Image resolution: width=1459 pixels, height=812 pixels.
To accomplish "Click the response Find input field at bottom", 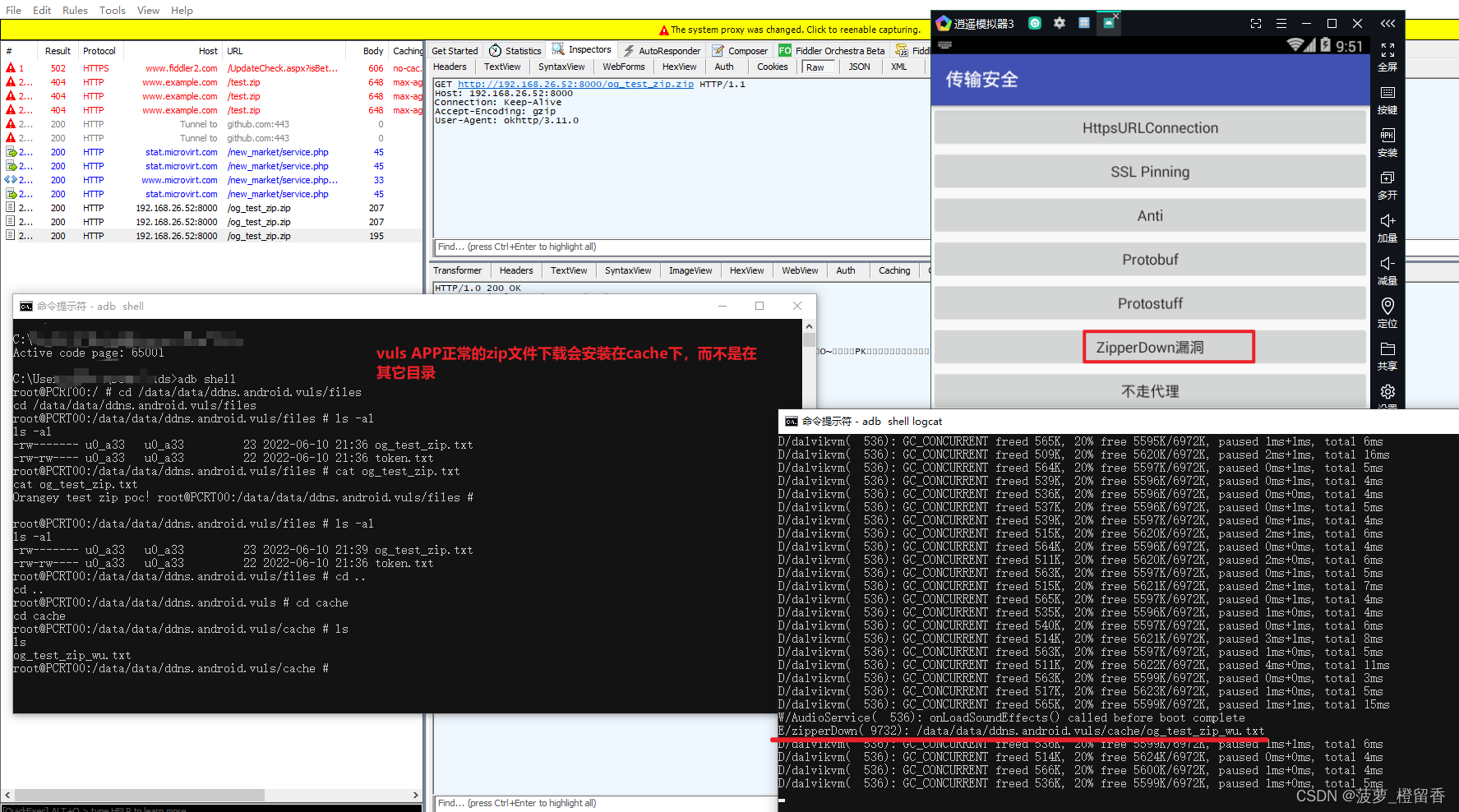I will [x=605, y=803].
